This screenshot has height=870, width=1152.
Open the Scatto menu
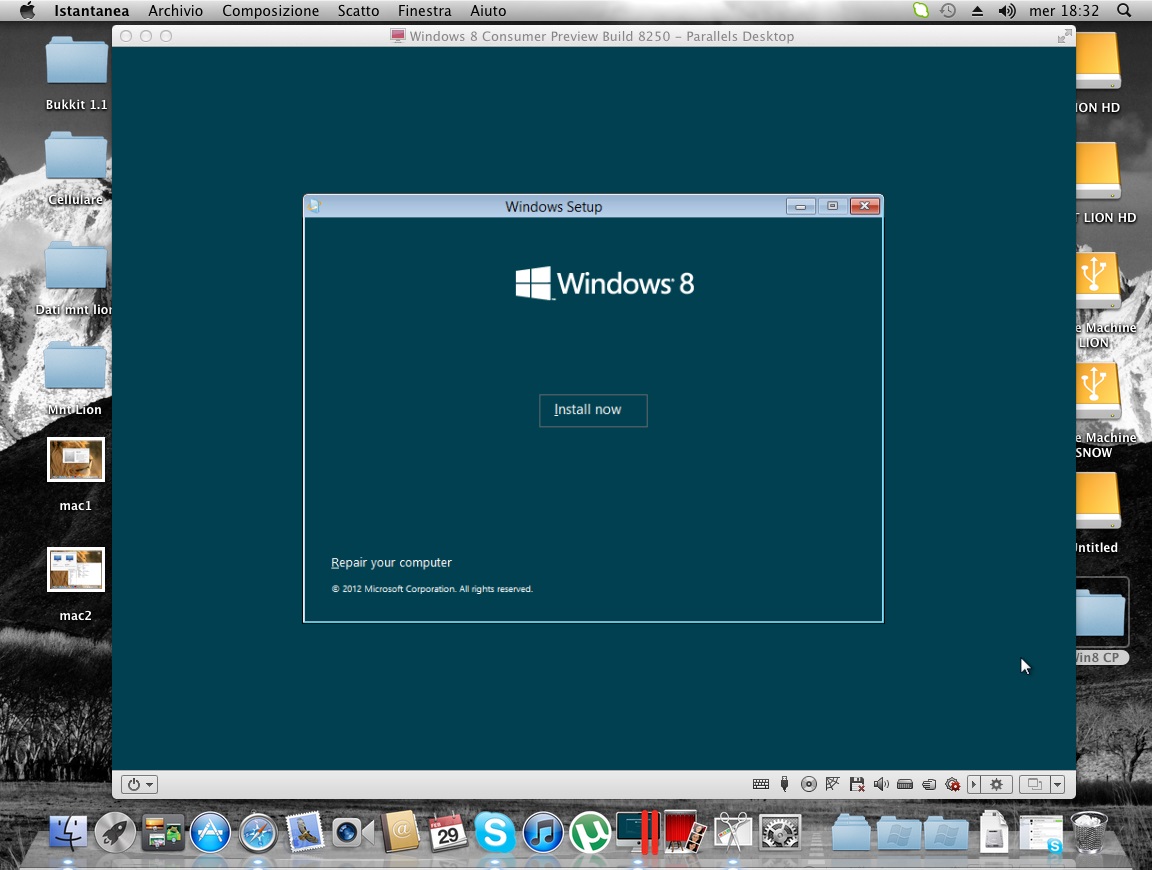(358, 11)
